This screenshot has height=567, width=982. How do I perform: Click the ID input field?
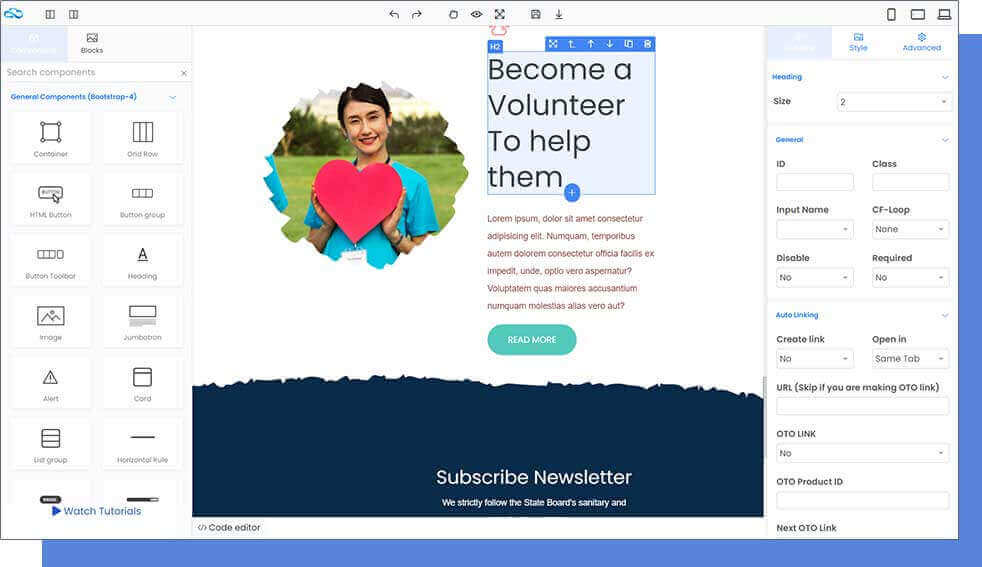(815, 182)
